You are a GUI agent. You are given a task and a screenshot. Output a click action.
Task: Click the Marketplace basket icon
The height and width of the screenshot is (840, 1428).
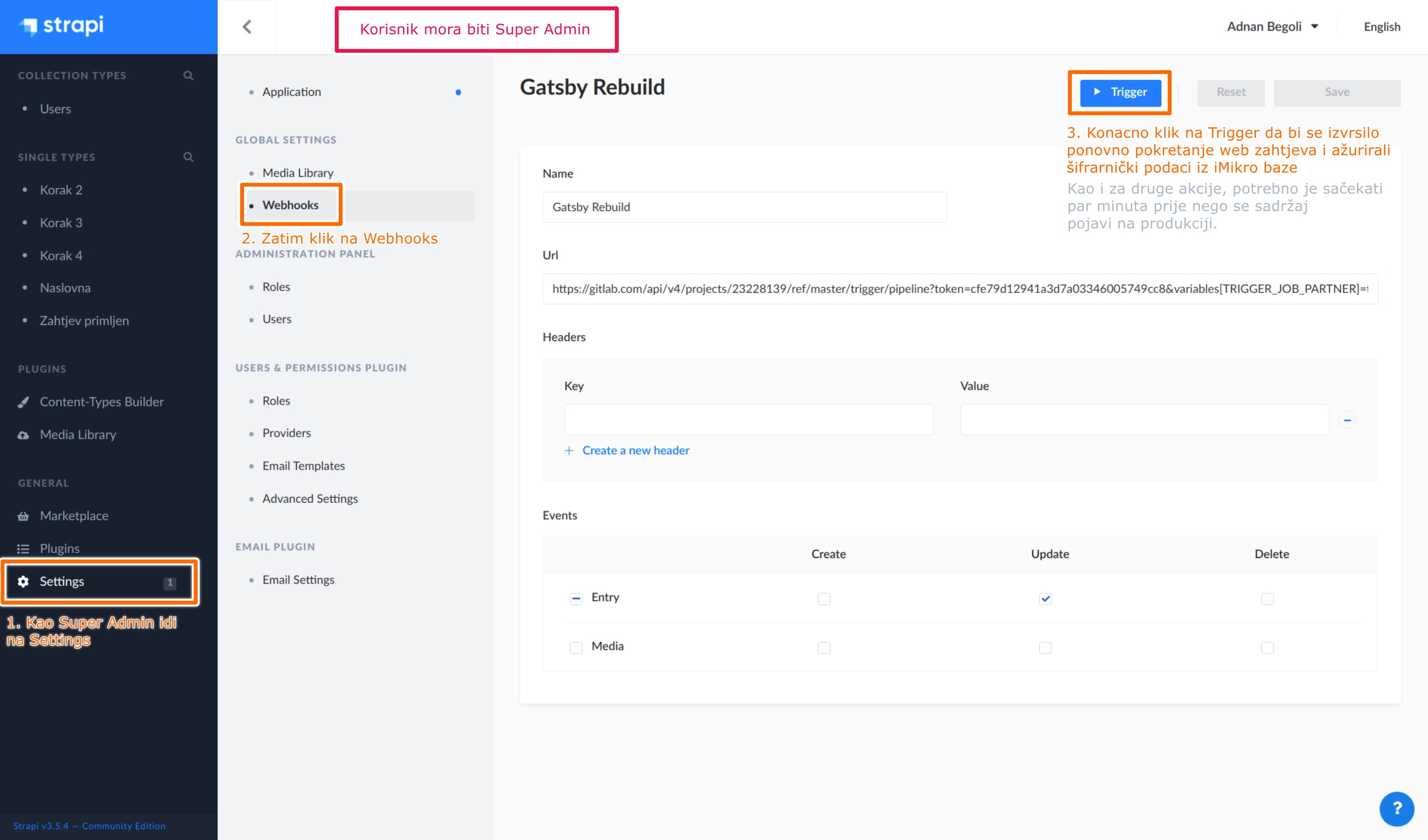click(23, 516)
